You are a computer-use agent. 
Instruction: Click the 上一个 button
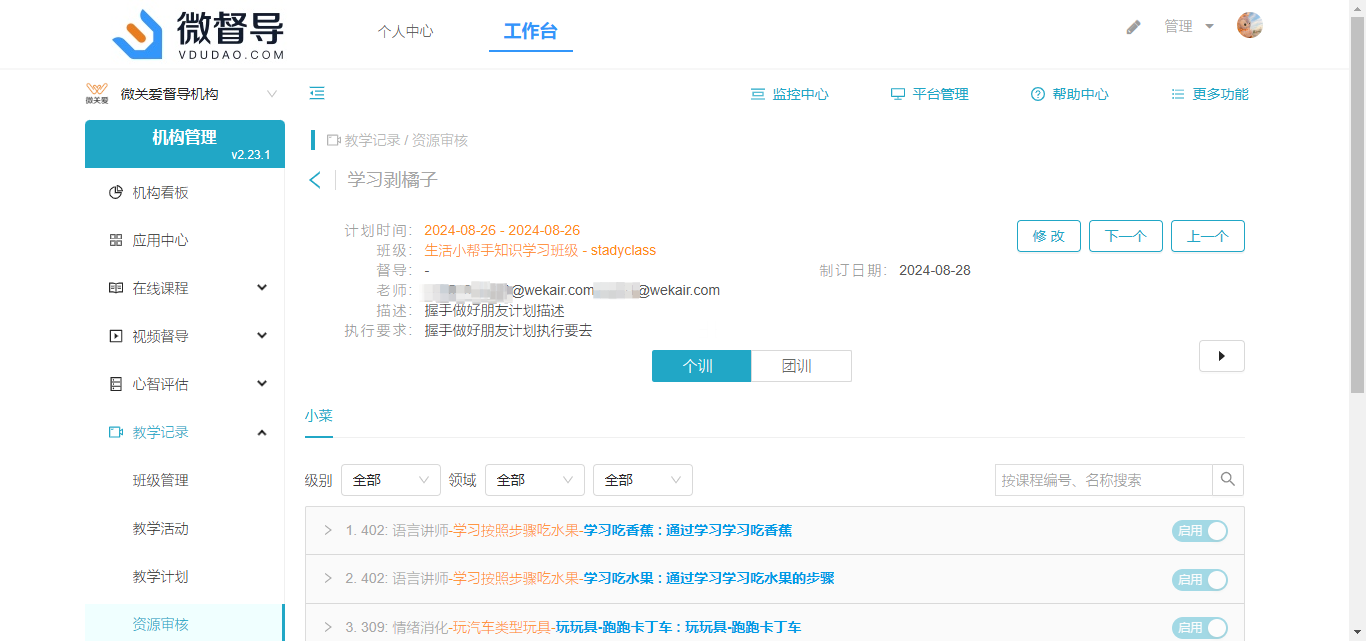tap(1208, 236)
